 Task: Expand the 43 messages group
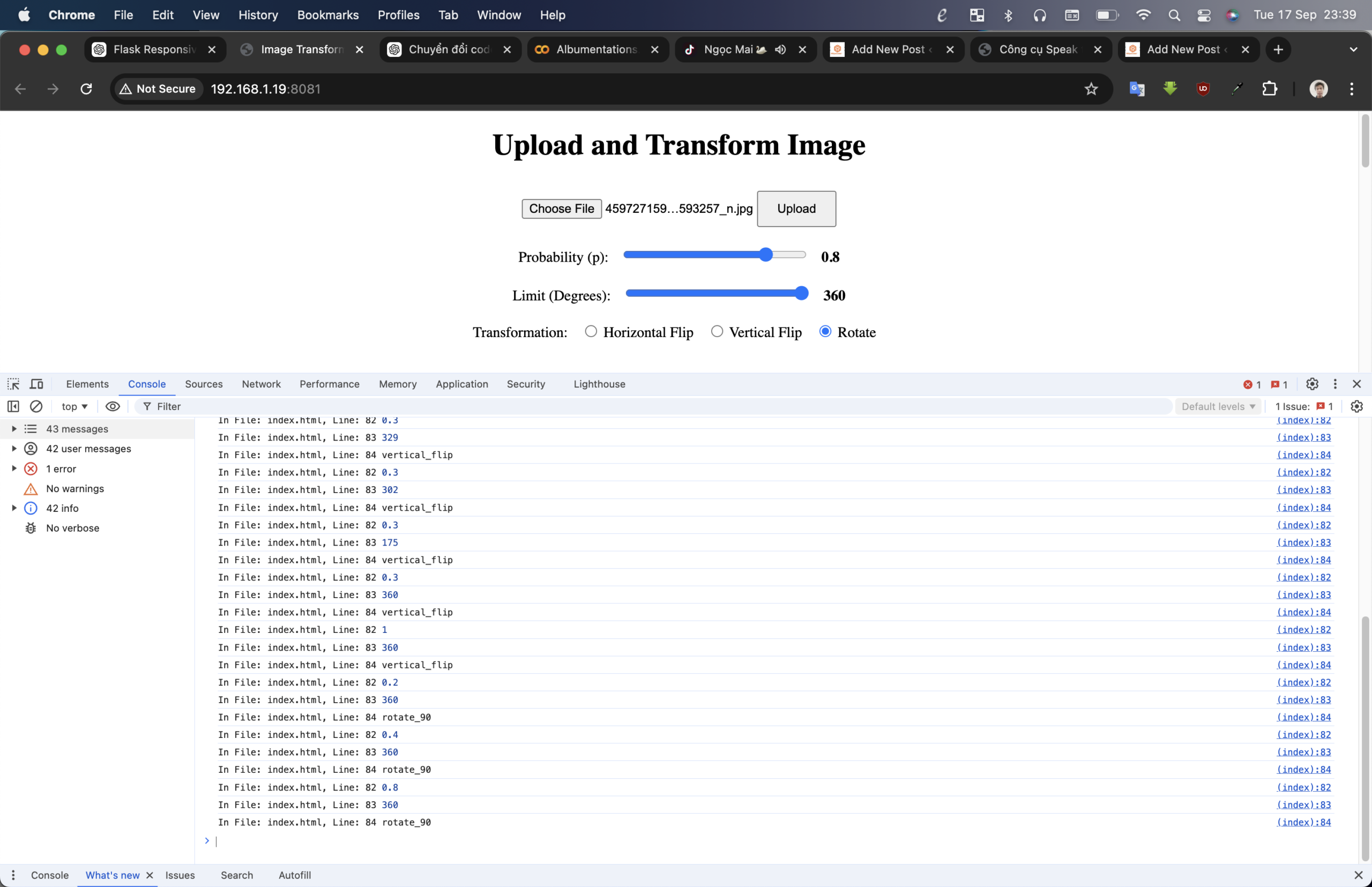[x=14, y=428]
